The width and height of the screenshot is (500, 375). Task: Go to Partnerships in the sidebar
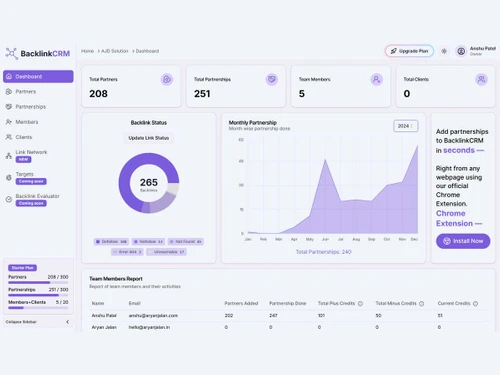click(x=30, y=107)
